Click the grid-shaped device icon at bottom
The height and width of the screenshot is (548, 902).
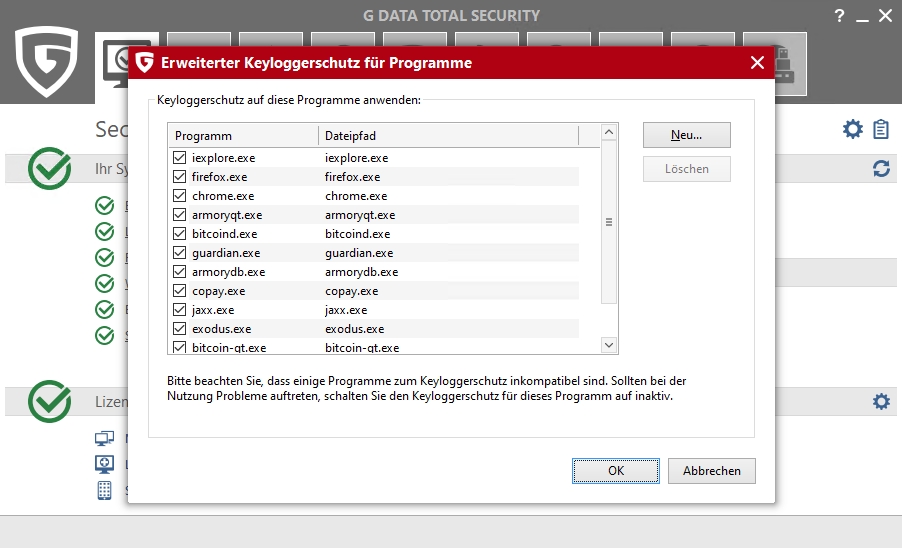click(x=104, y=490)
